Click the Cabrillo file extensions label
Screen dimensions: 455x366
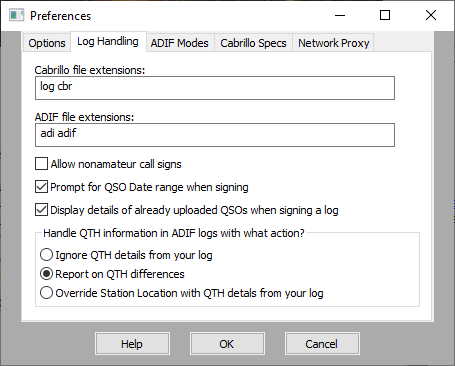[90, 70]
